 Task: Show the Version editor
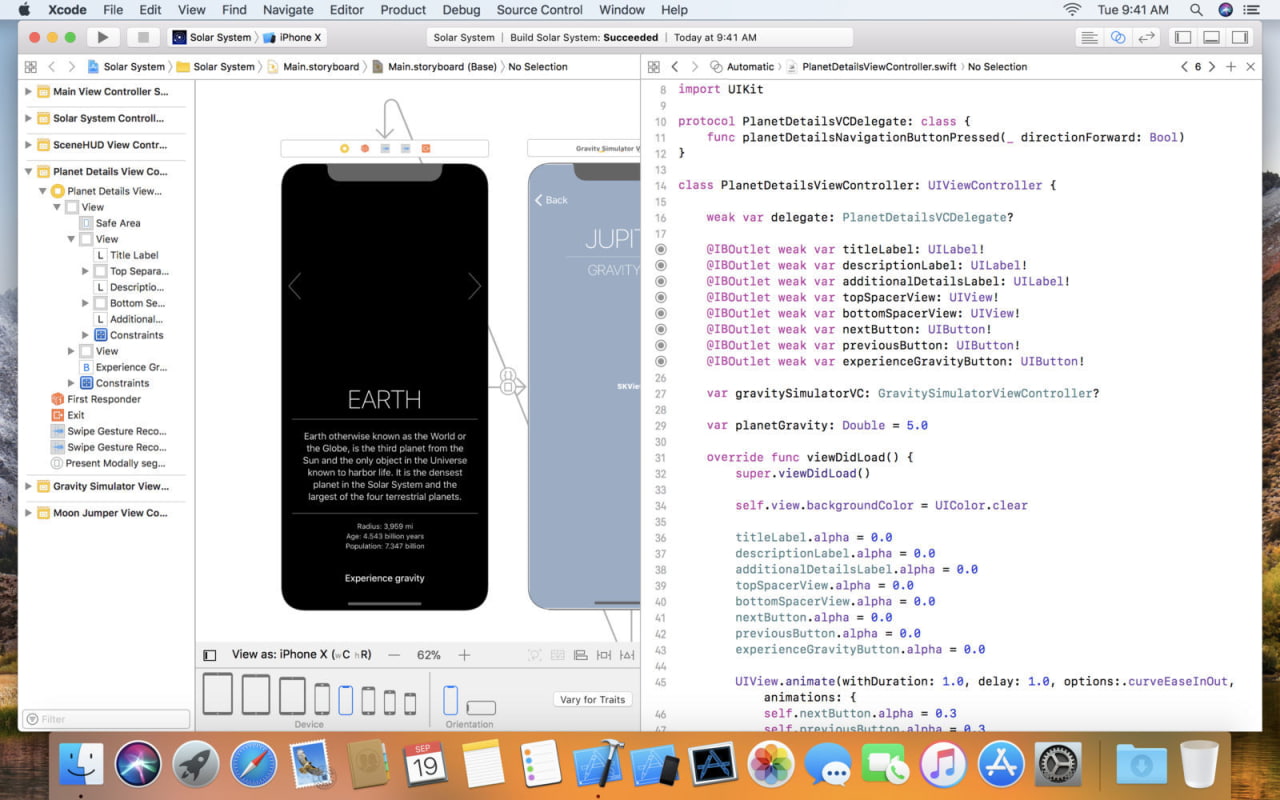(x=1147, y=37)
